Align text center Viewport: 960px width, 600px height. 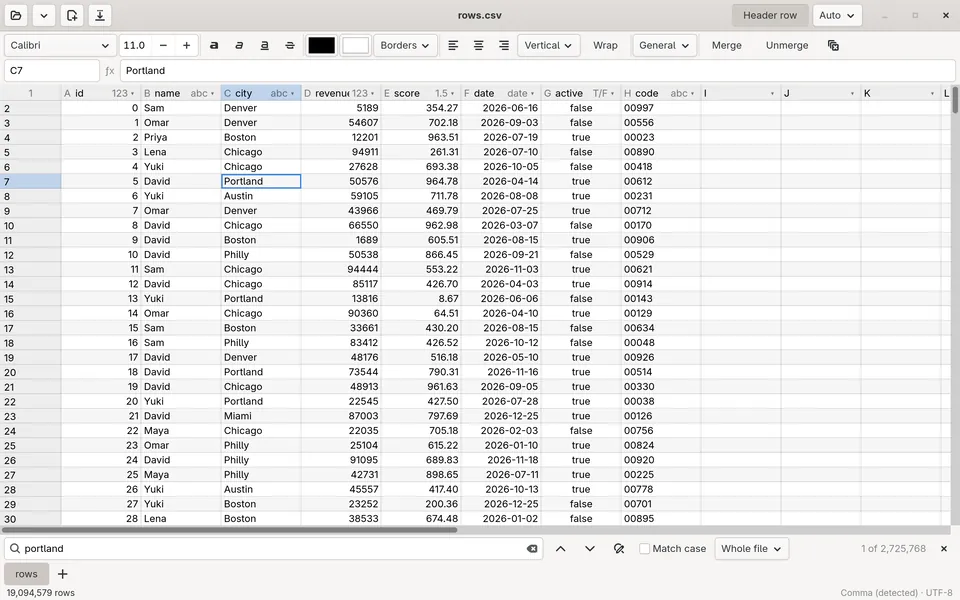[478, 45]
